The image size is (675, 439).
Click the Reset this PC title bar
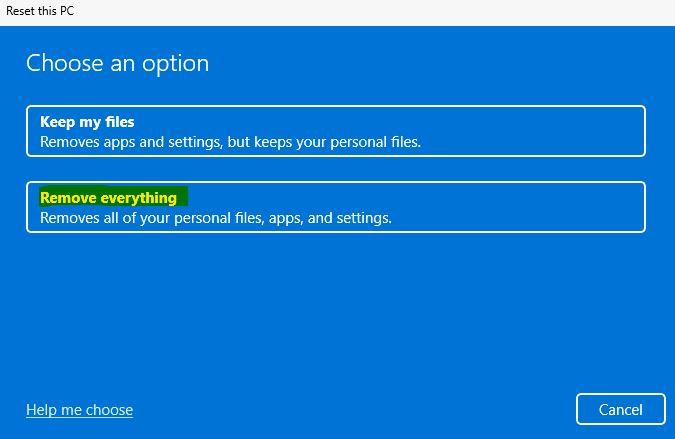[x=338, y=12]
